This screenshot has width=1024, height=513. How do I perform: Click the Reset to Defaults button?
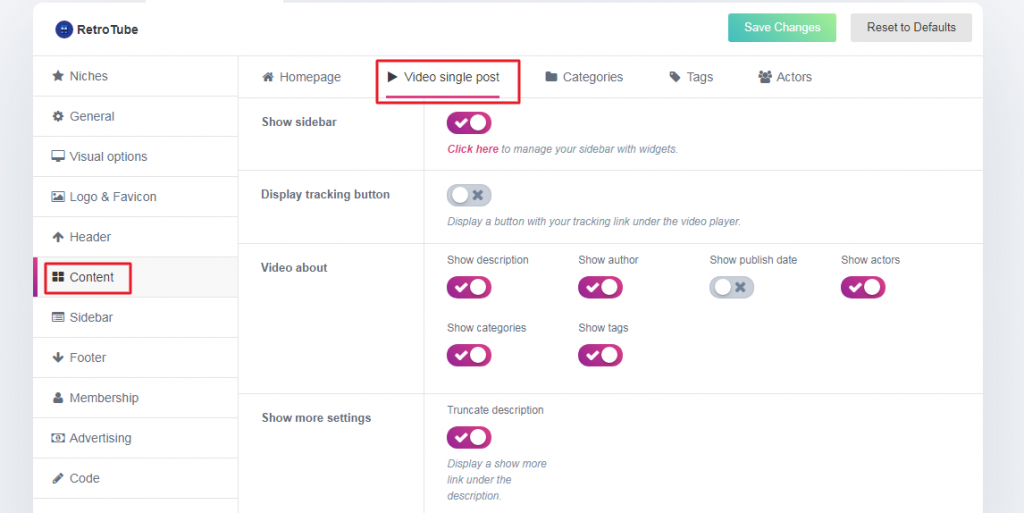(911, 27)
